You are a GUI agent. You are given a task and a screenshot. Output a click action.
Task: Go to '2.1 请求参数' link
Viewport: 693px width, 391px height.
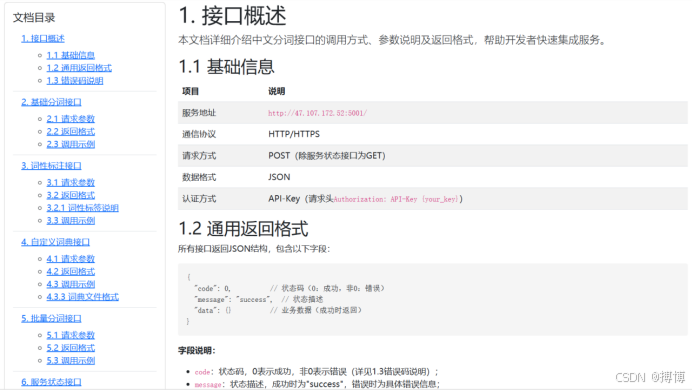coord(71,119)
